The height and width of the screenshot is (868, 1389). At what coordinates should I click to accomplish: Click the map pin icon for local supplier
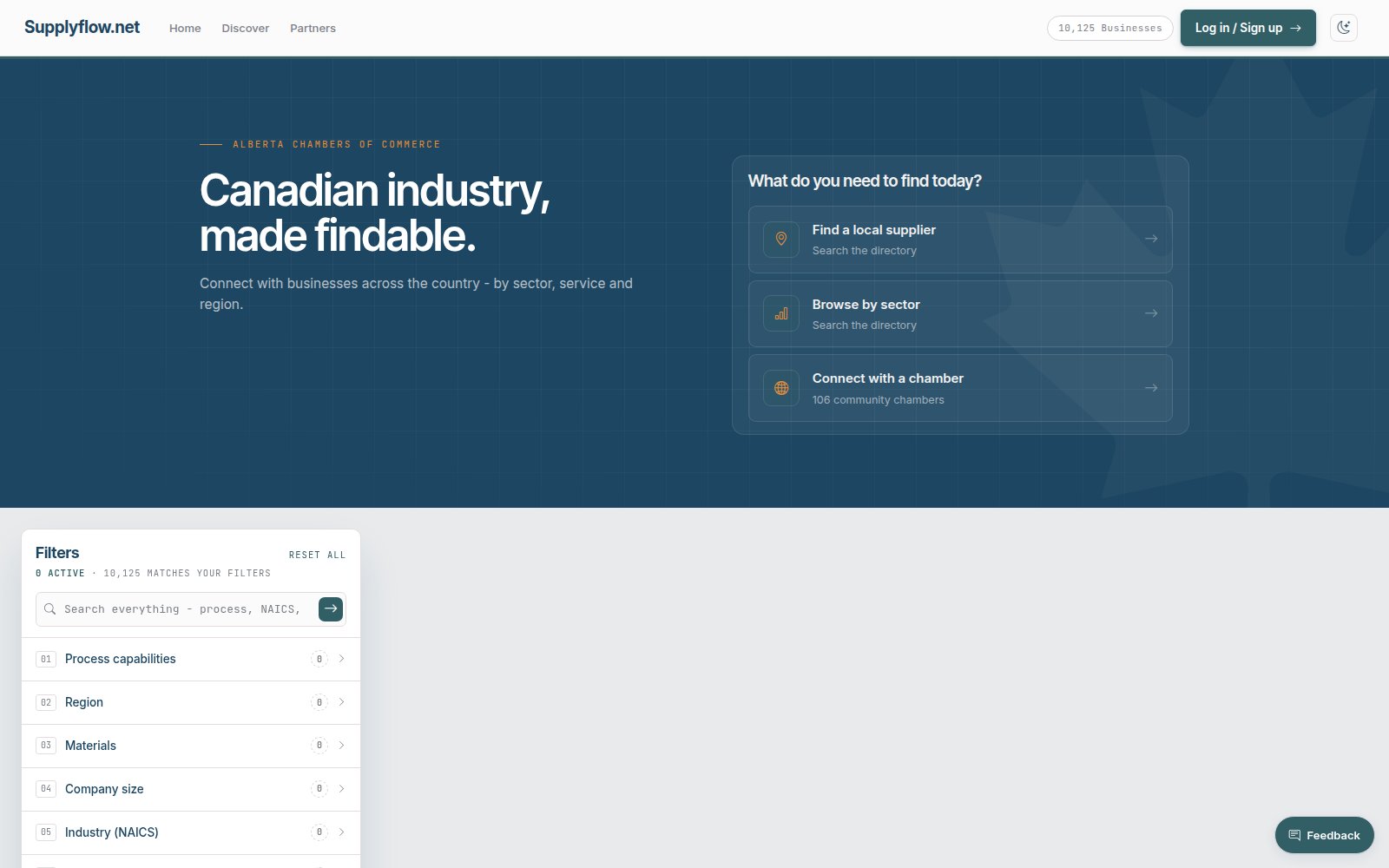781,239
